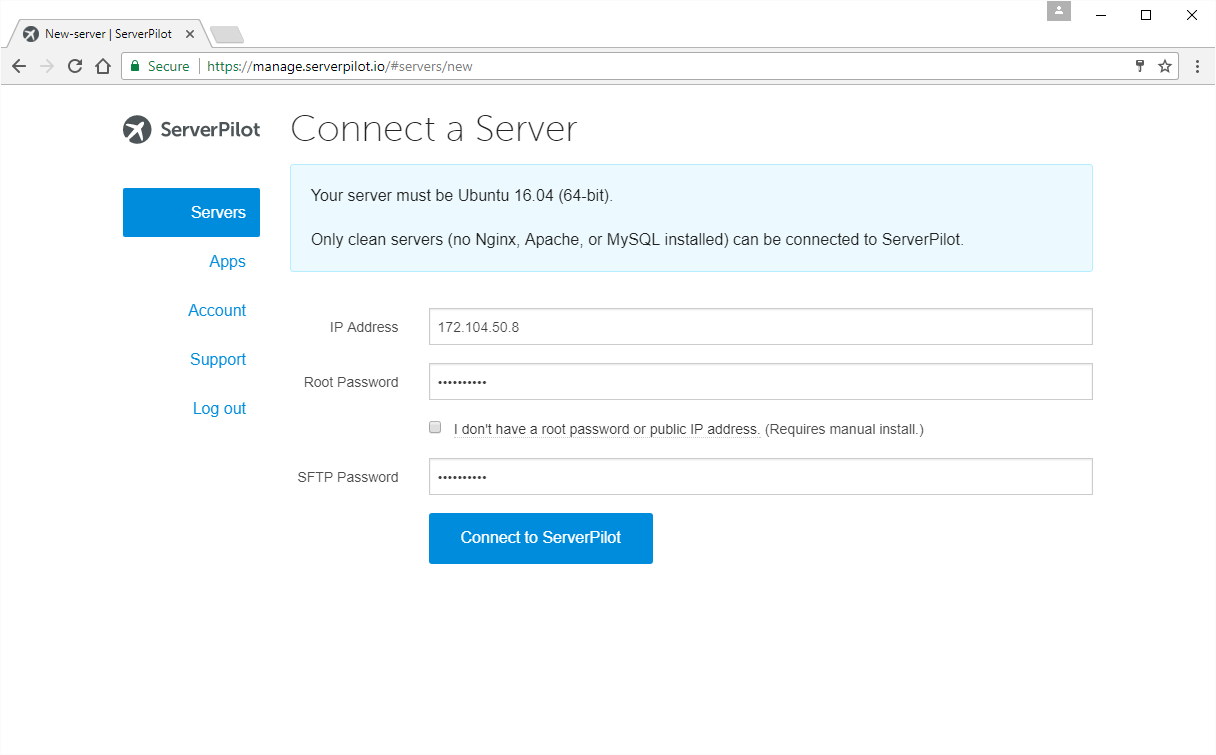Click the browser back arrow
Image resolution: width=1216 pixels, height=755 pixels.
coord(19,66)
